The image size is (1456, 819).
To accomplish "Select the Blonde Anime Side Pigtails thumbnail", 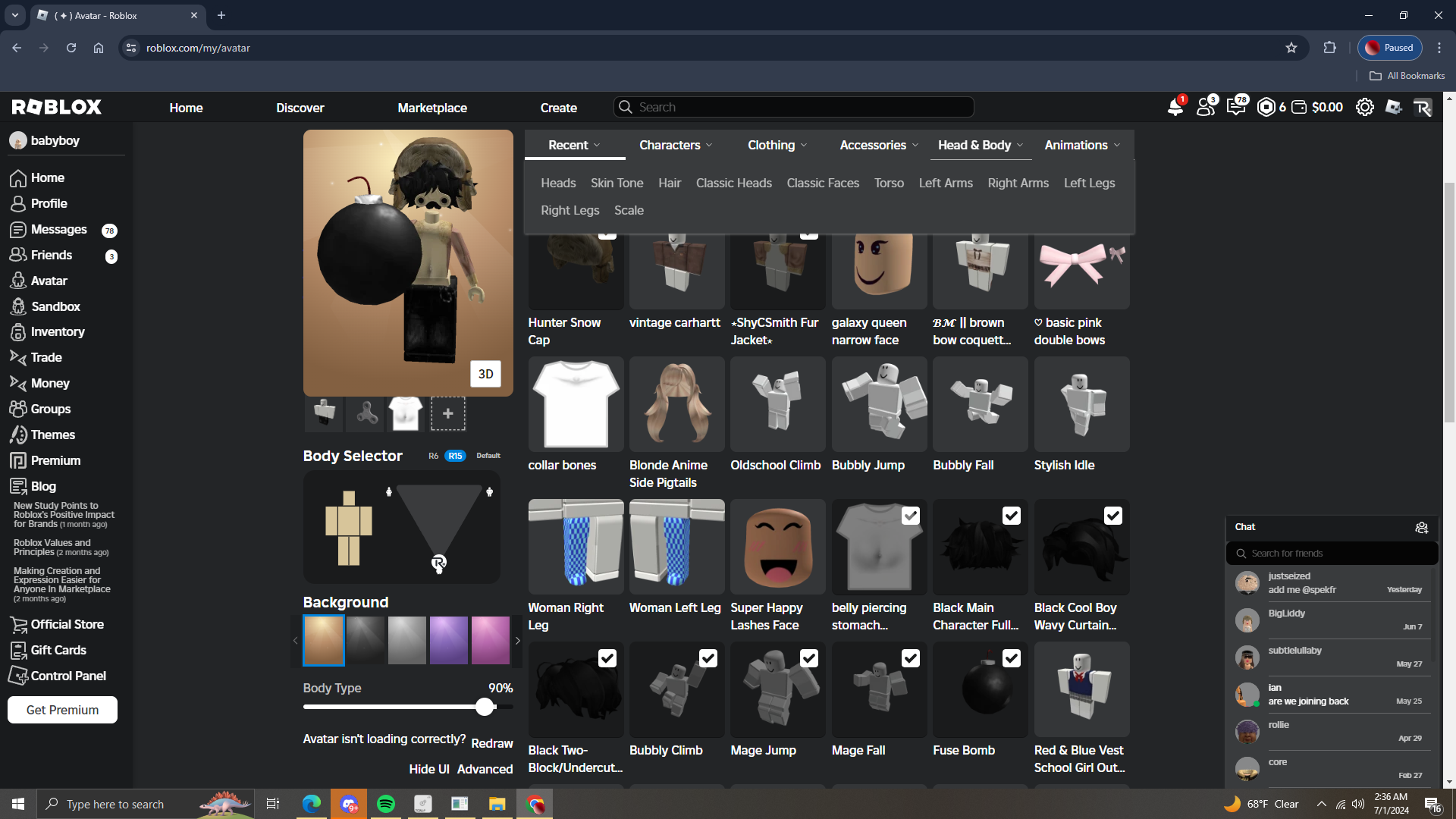I will 676,404.
